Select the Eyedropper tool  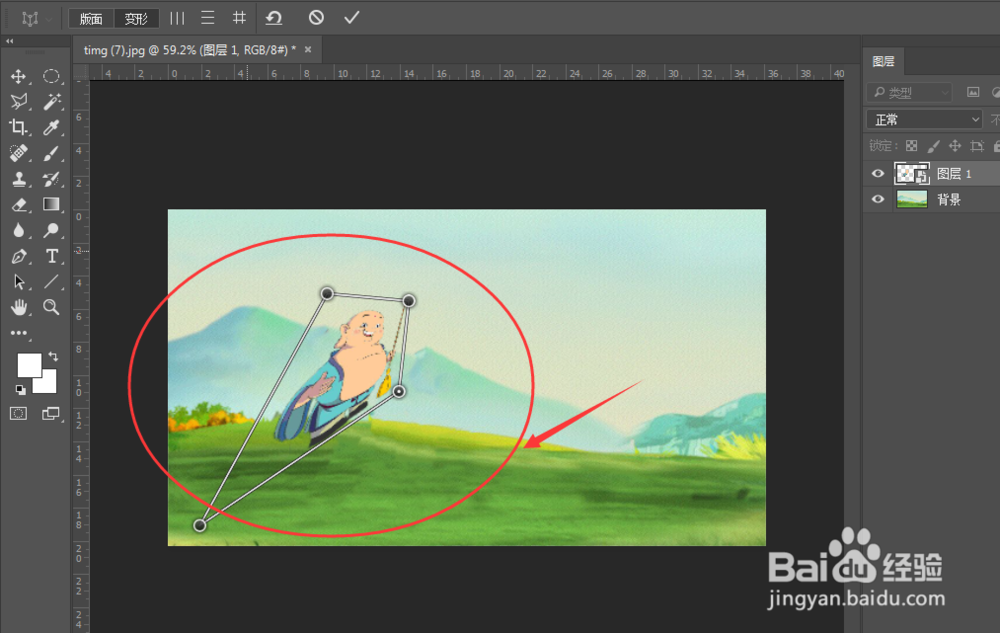[51, 127]
